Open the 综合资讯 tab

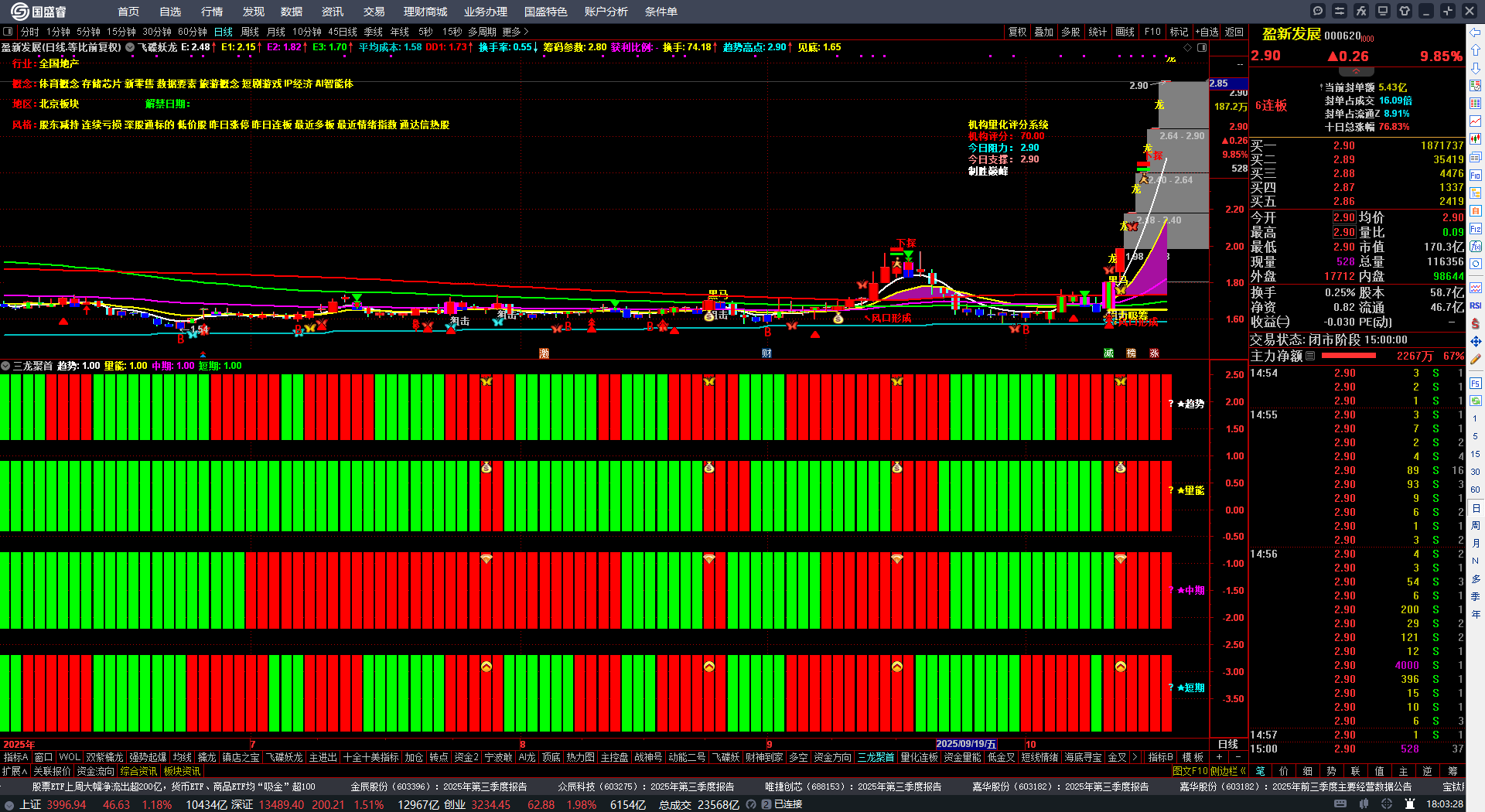pos(139,771)
